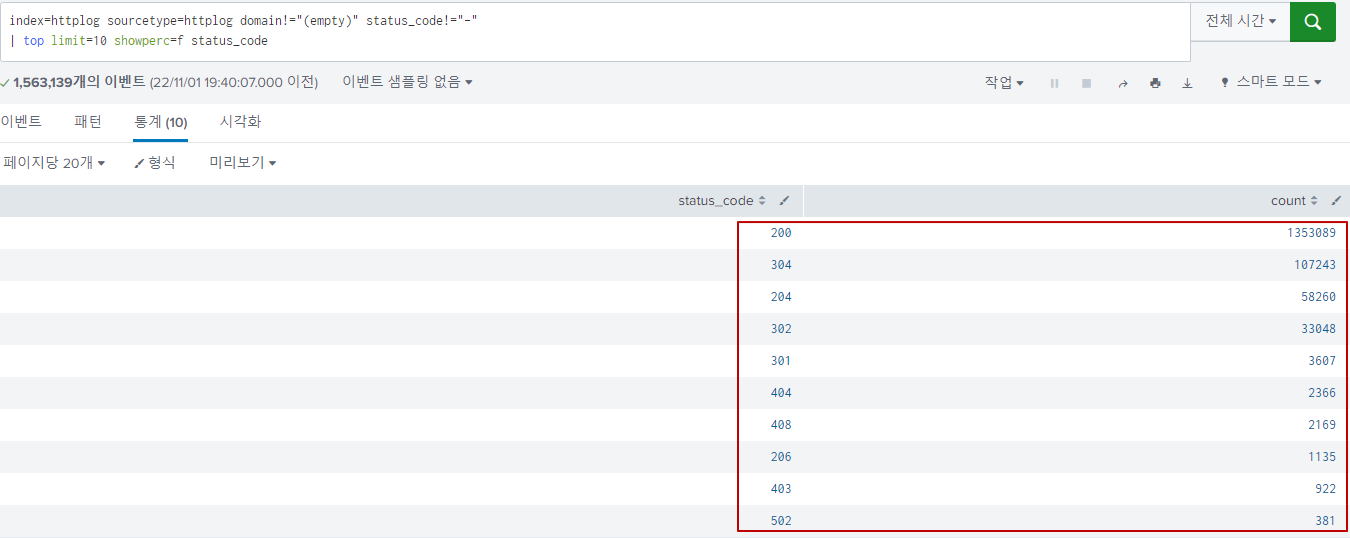
Task: Select status_code value 502
Action: 781,521
